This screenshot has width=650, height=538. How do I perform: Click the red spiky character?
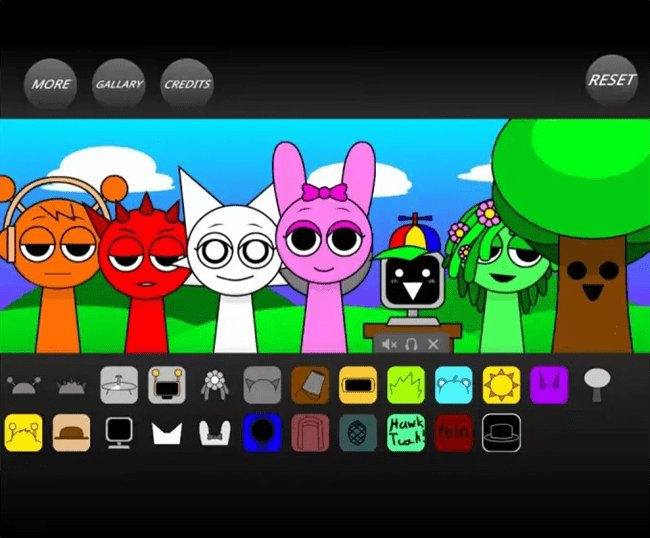click(x=143, y=270)
